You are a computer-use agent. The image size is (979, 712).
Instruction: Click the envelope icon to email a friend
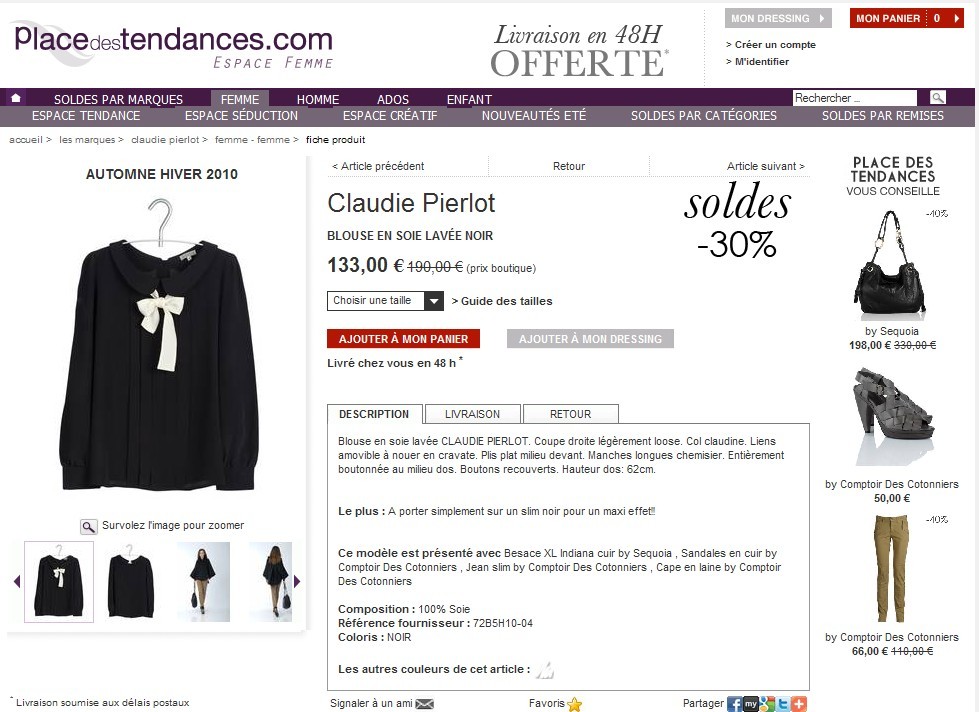point(425,704)
